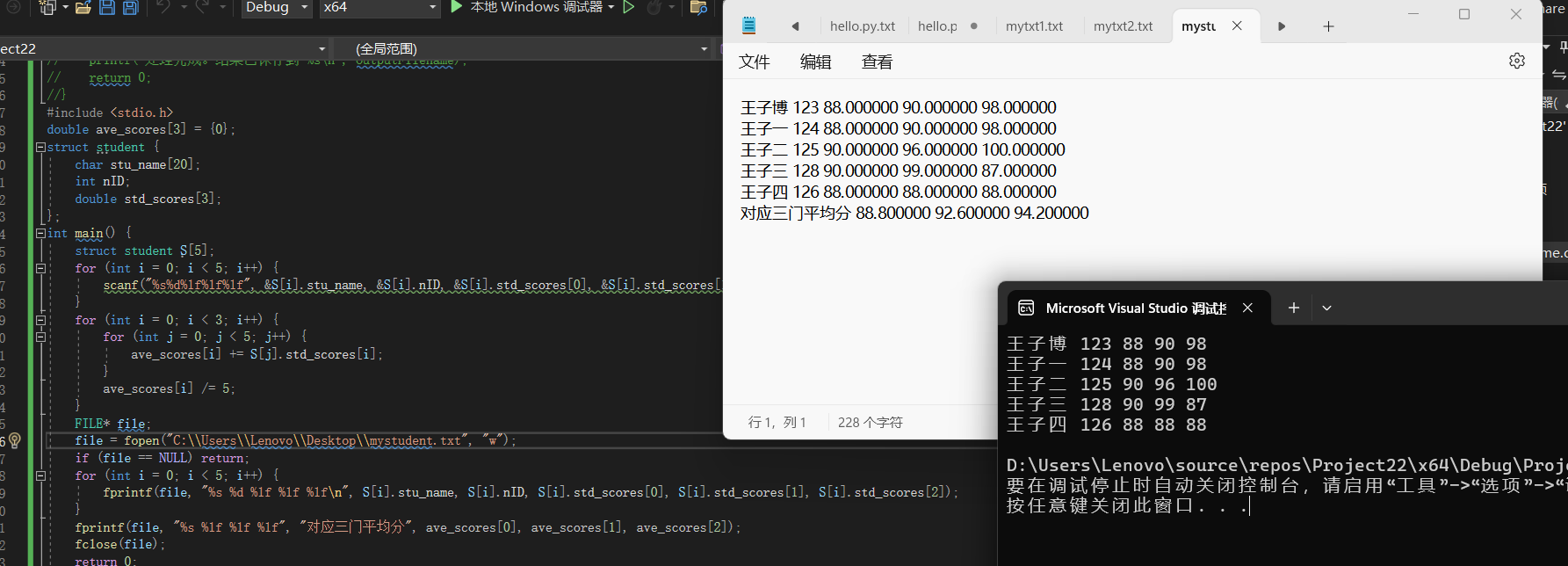This screenshot has width=1568, height=566.
Task: Click the hot reload flame icon
Action: pos(654,7)
